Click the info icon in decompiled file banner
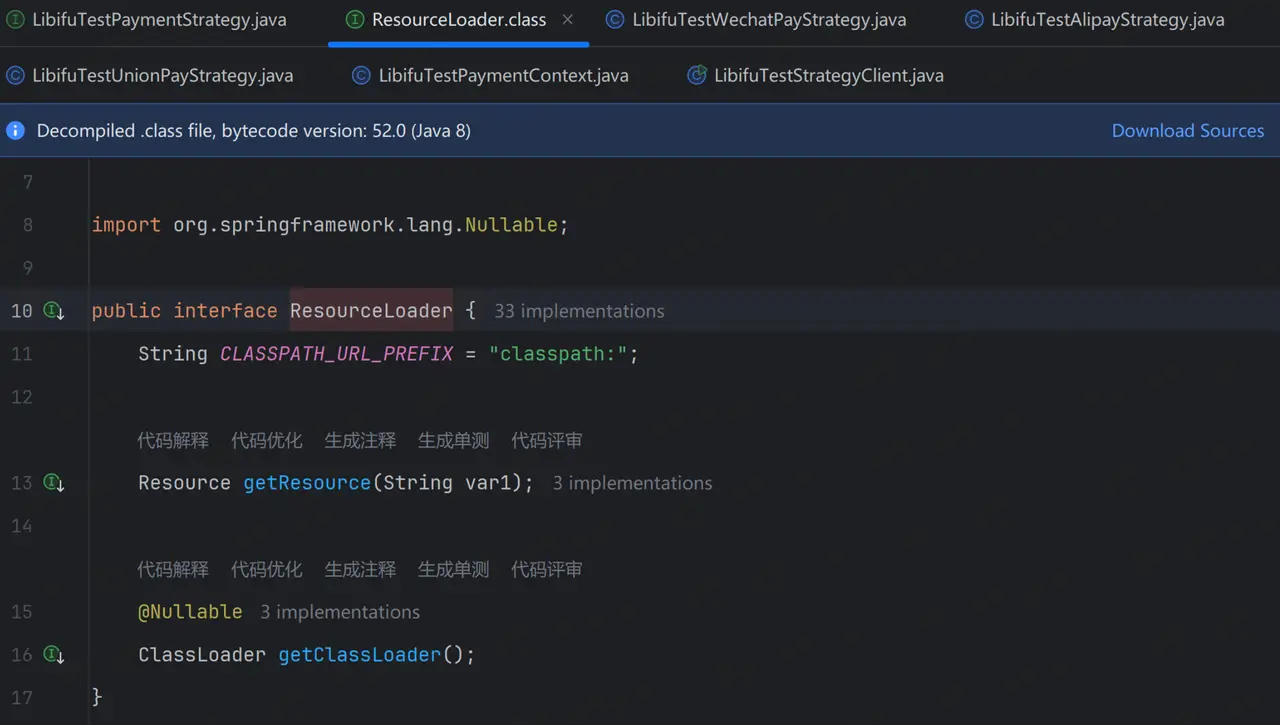The height and width of the screenshot is (725, 1280). point(15,131)
